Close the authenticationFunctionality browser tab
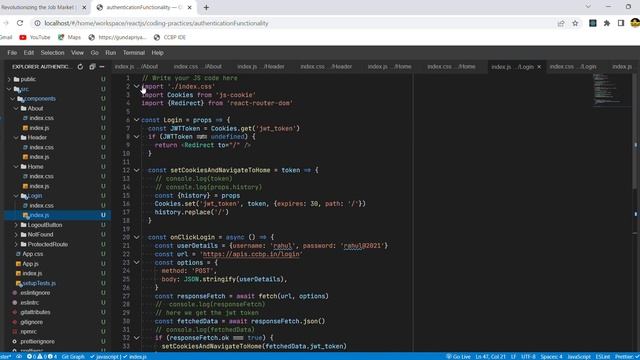The image size is (640, 360). click(x=189, y=7)
